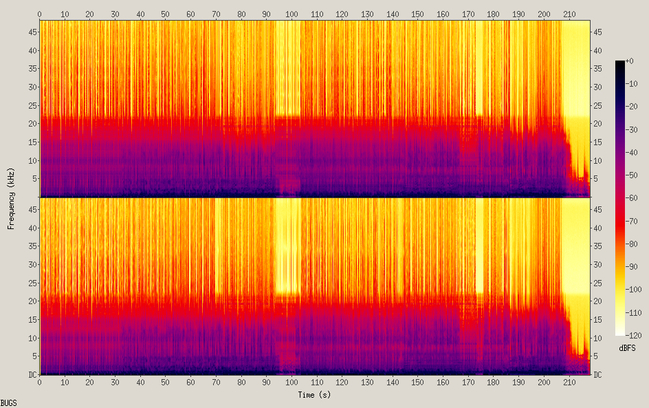
Task: Click the 210 tick on top time axis
Action: coord(569,14)
